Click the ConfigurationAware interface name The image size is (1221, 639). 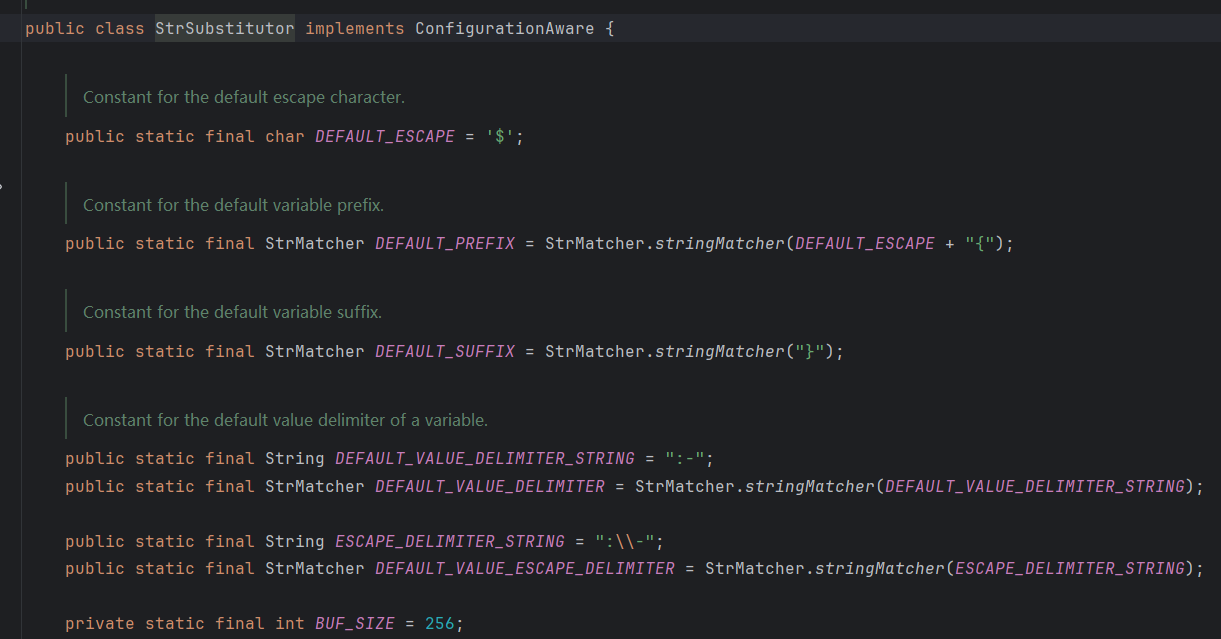tap(505, 28)
